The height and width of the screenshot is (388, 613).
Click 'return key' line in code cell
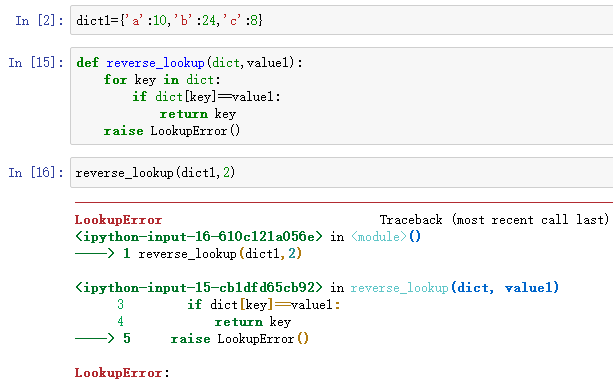coord(198,114)
